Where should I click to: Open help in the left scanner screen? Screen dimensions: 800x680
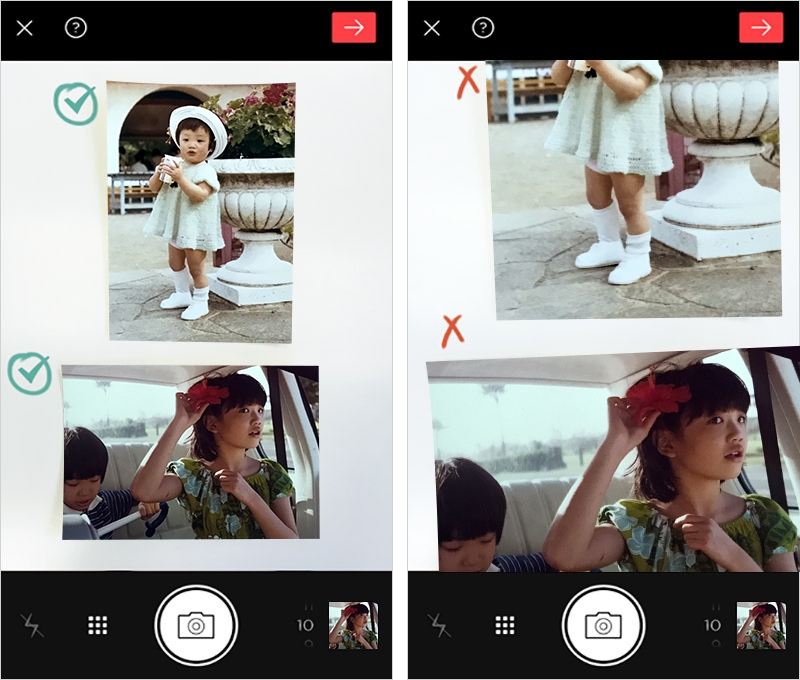[x=76, y=28]
